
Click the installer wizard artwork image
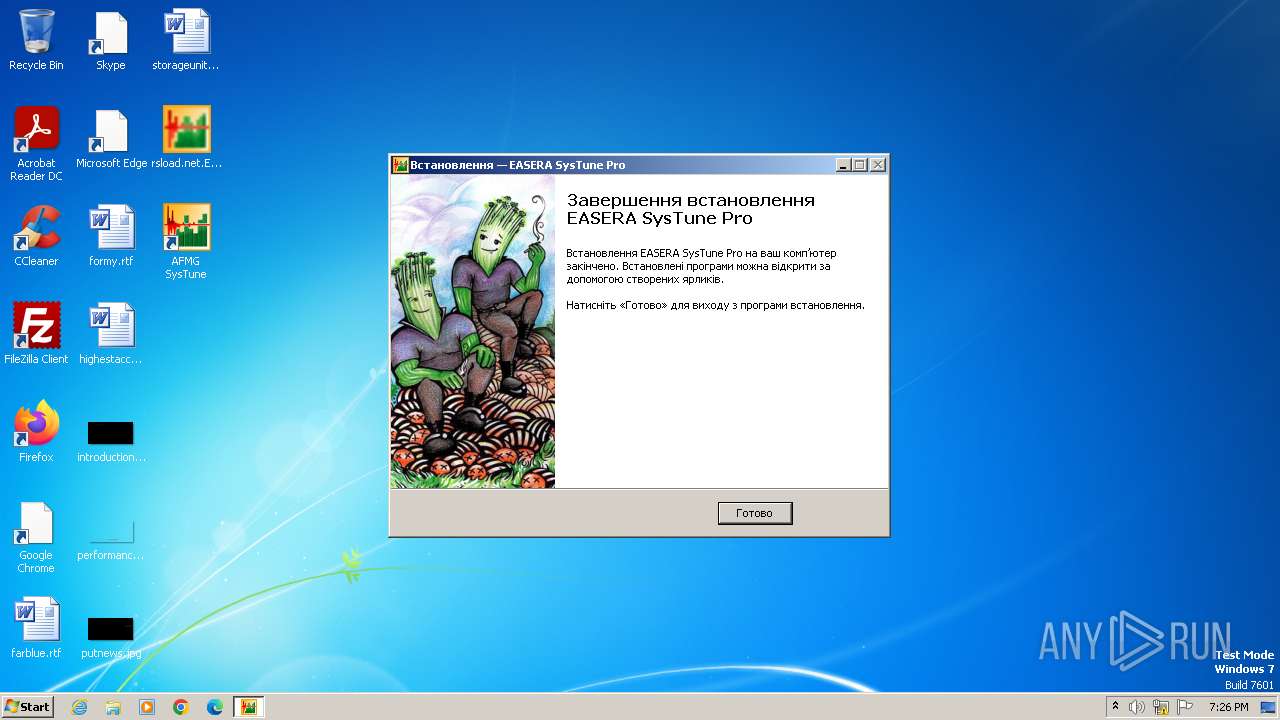tap(473, 332)
